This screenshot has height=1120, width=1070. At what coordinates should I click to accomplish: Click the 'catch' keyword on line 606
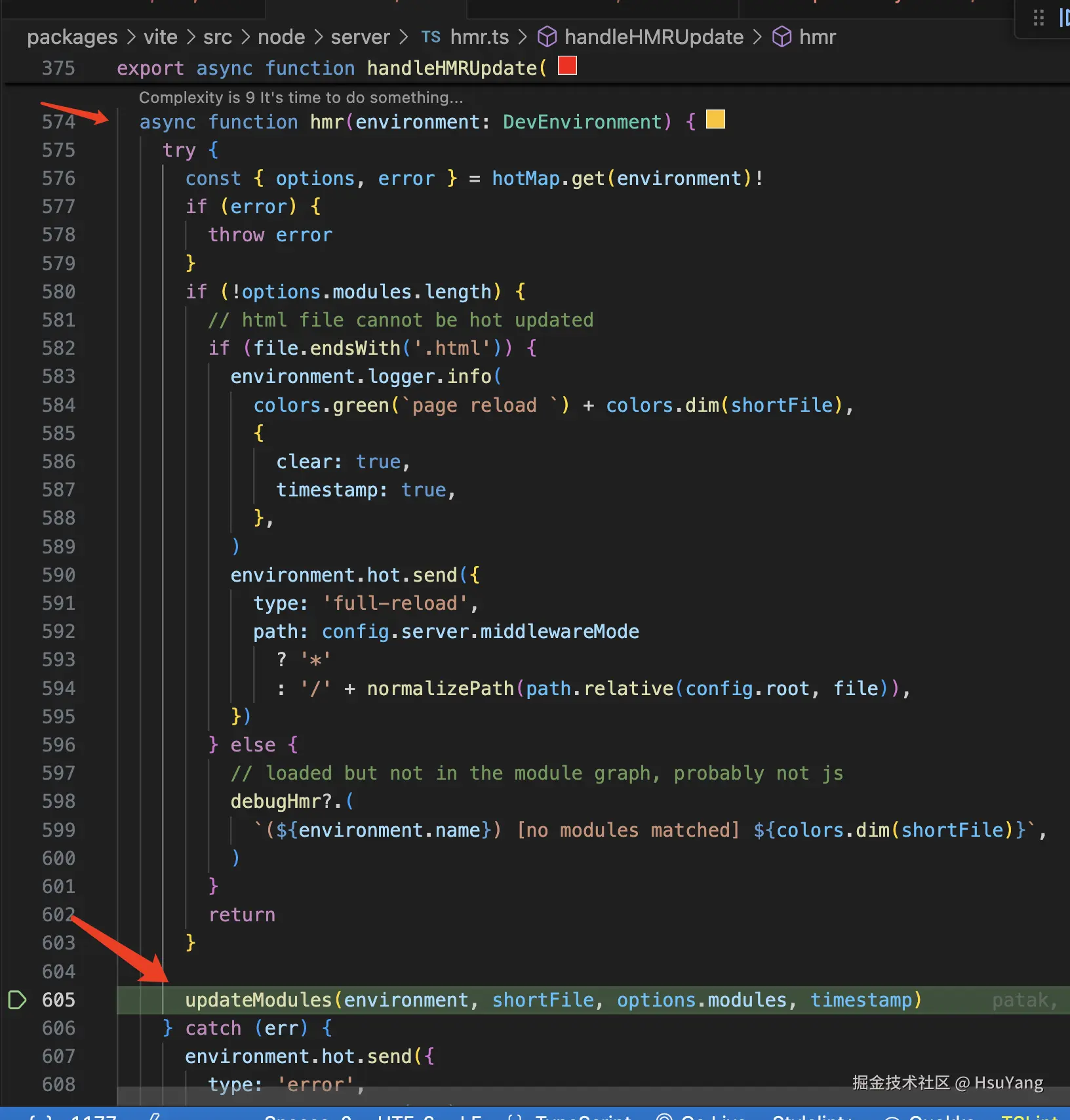[x=213, y=1028]
